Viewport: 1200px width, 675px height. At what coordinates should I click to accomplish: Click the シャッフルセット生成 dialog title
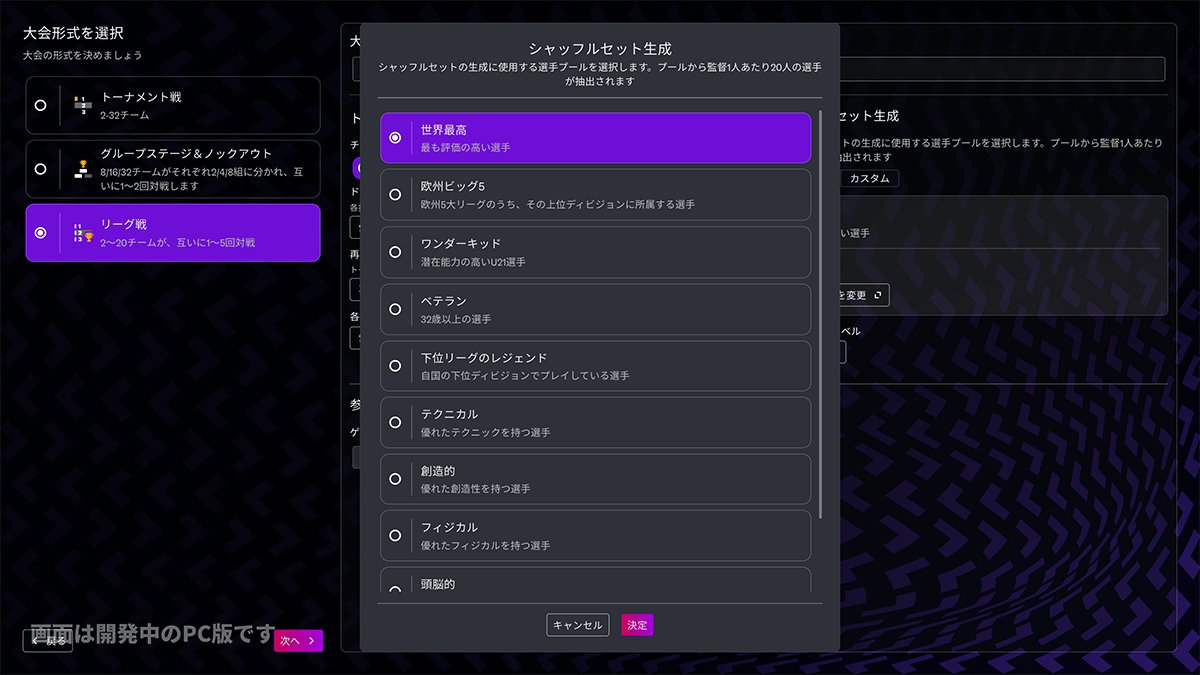click(x=600, y=48)
